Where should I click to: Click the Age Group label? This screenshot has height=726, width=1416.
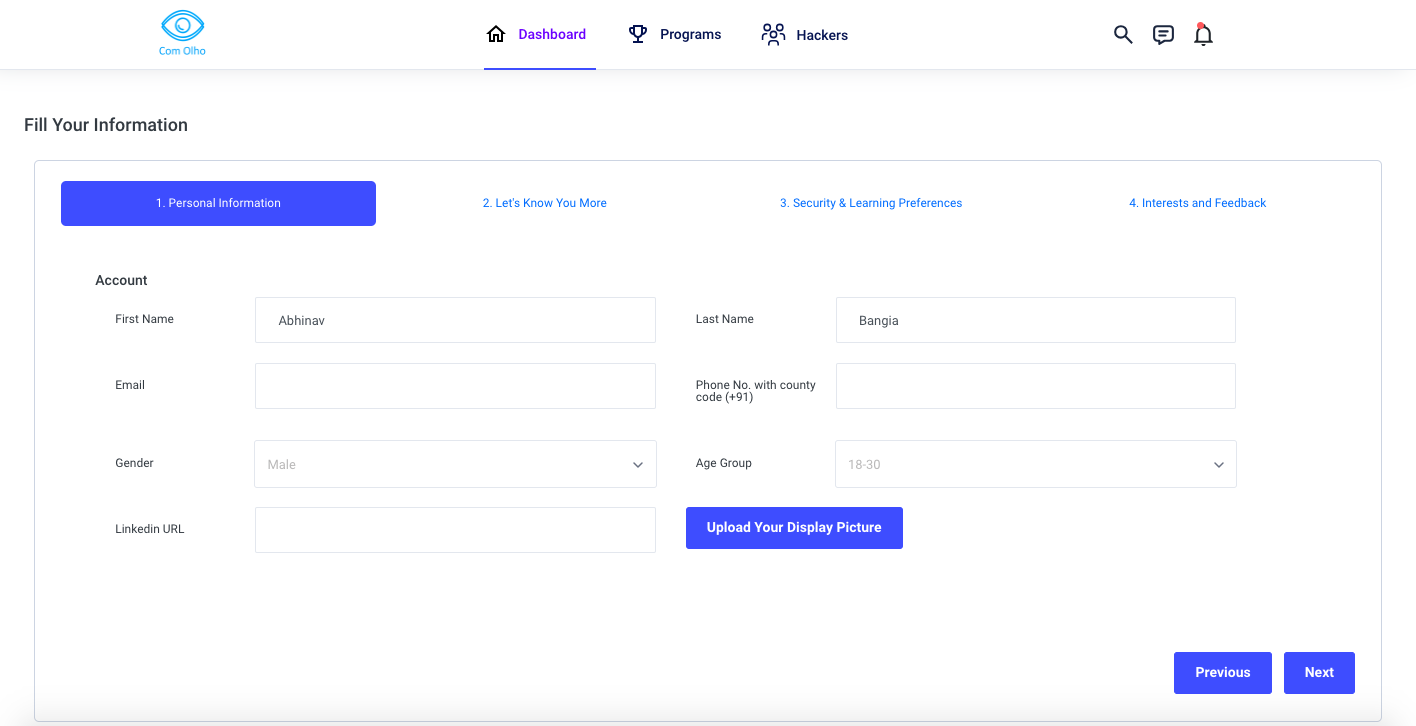click(724, 463)
